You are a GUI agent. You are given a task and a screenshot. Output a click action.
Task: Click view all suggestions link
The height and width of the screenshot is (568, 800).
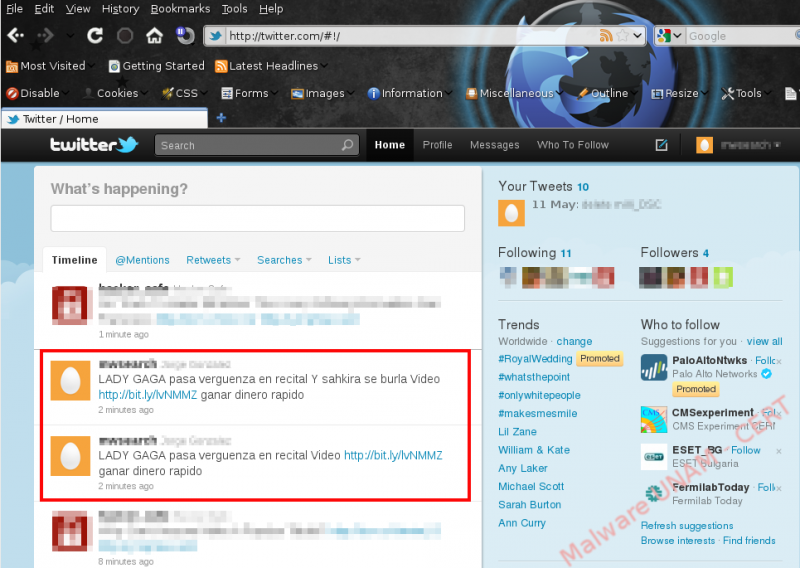[764, 341]
